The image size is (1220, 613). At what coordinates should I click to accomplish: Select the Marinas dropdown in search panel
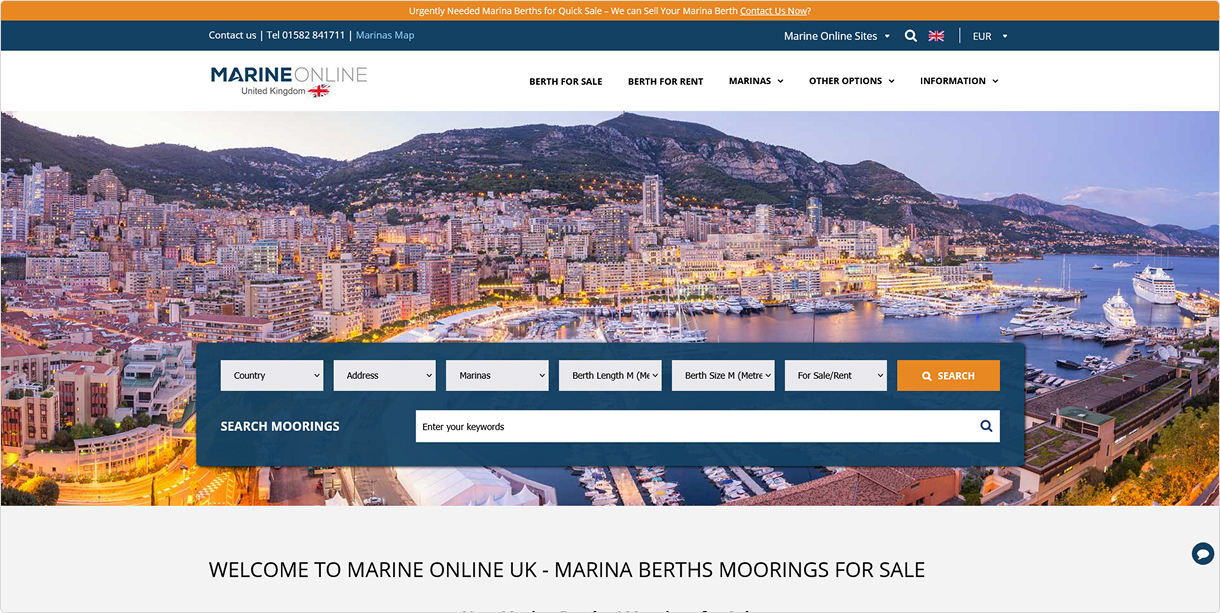tap(497, 375)
